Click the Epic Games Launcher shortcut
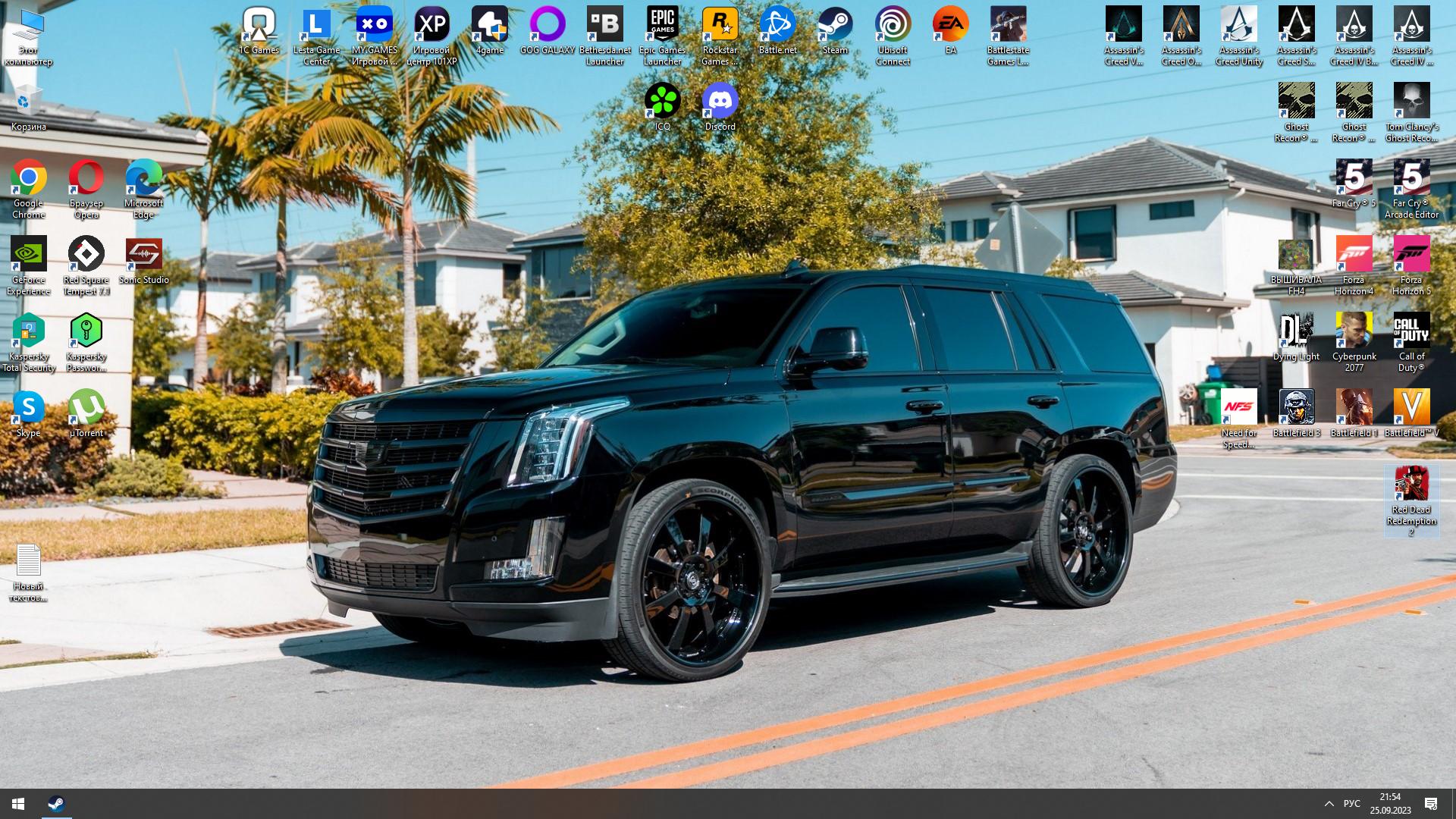This screenshot has width=1456, height=819. click(662, 25)
